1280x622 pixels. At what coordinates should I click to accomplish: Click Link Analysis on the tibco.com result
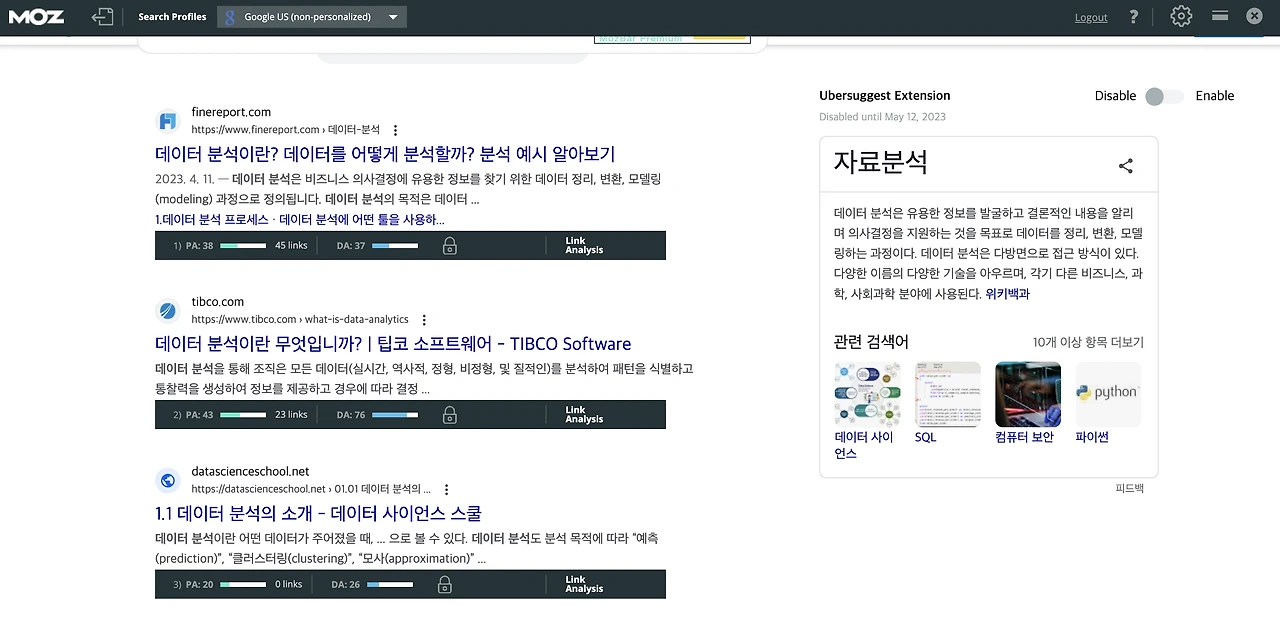(x=583, y=414)
